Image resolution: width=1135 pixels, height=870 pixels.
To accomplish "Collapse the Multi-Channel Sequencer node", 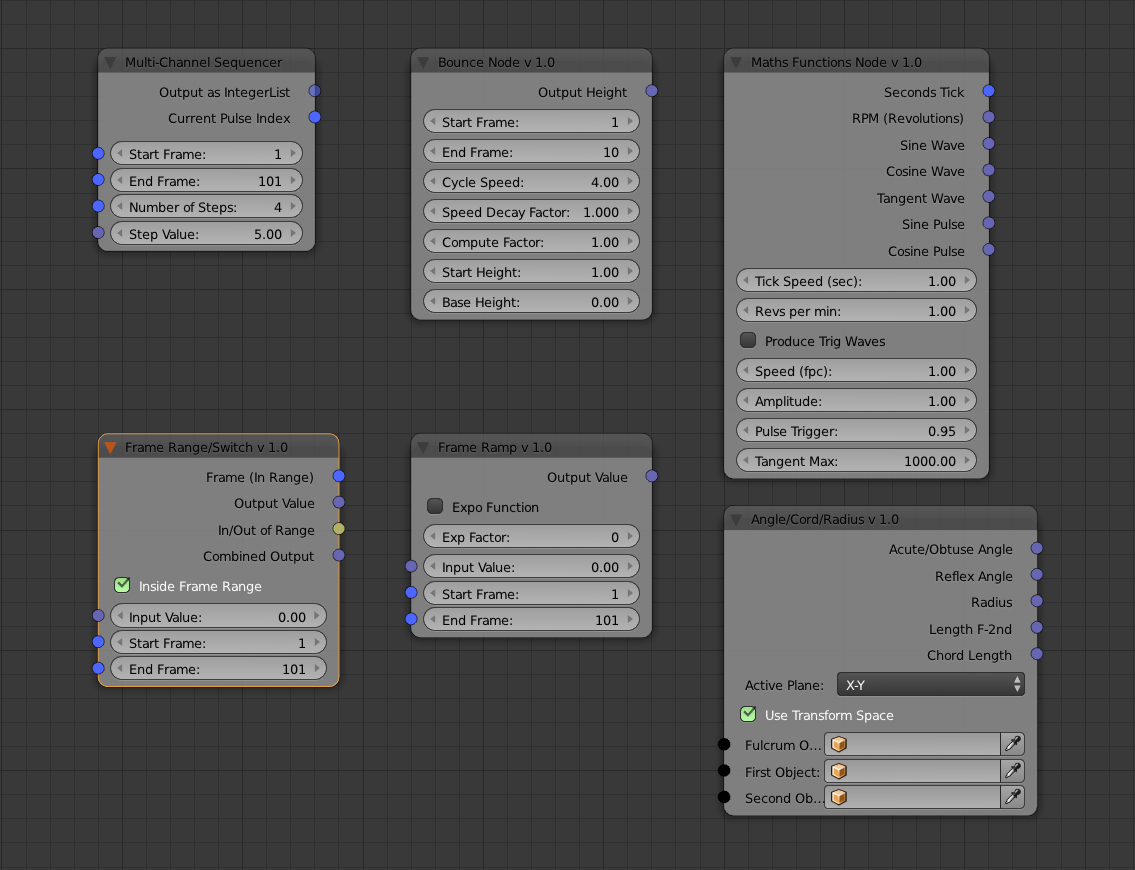I will pyautogui.click(x=110, y=63).
